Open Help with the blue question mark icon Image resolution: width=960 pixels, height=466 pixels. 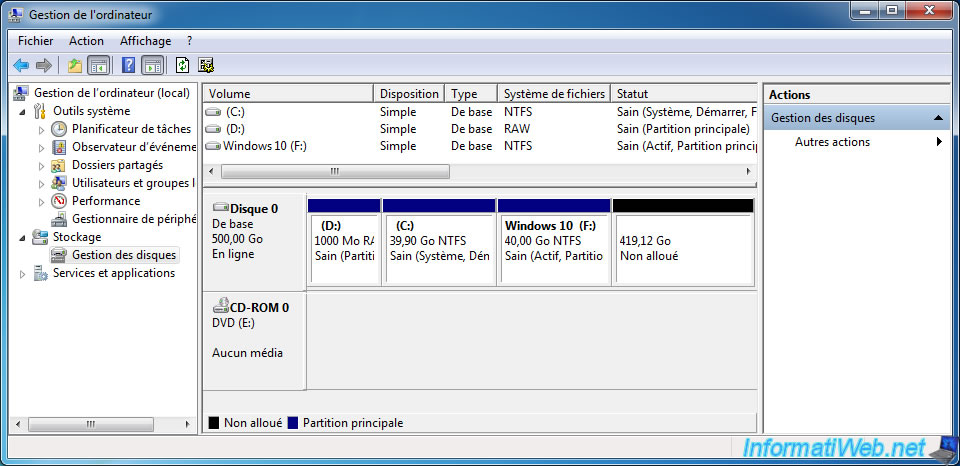pos(128,66)
